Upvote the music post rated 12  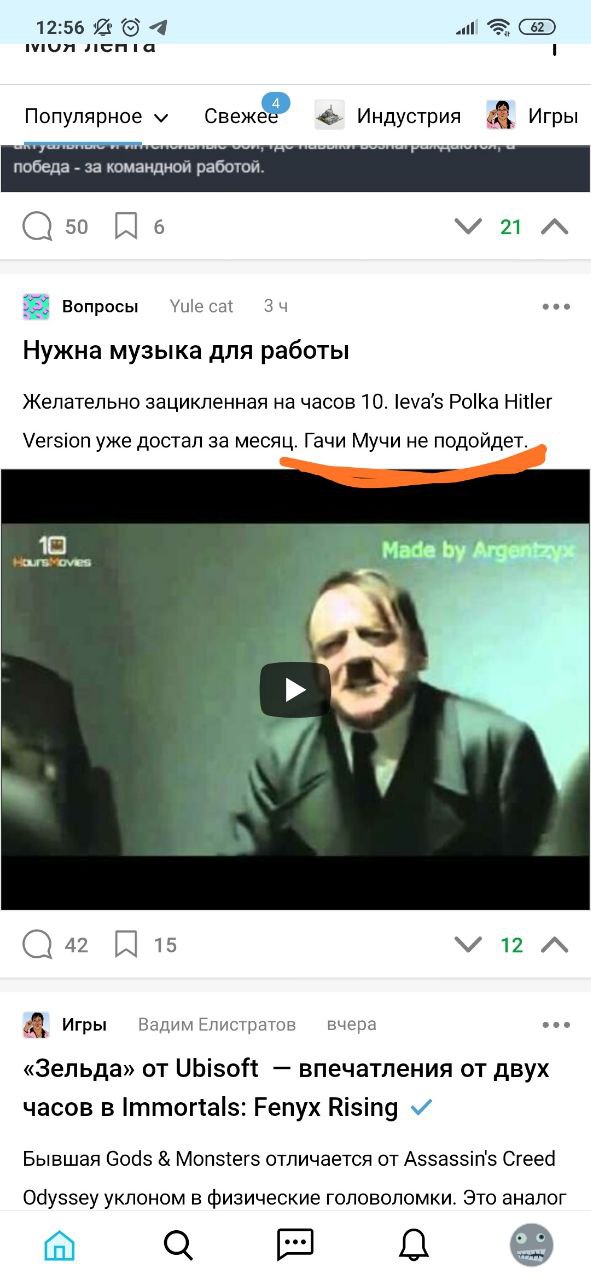pyautogui.click(x=554, y=945)
